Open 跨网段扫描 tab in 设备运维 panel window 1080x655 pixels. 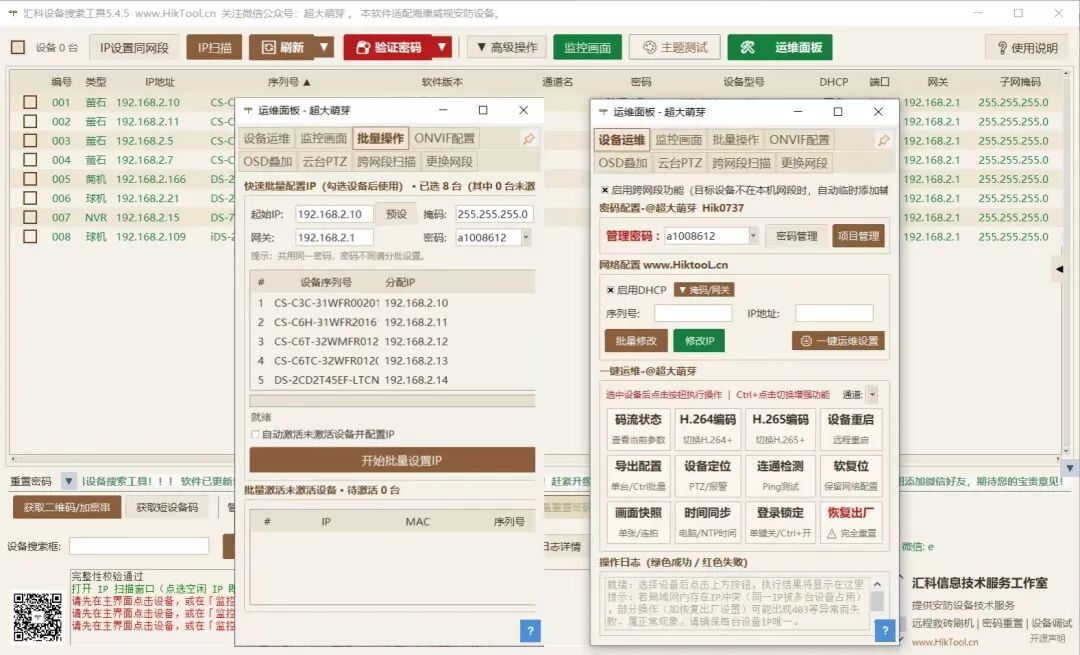741,163
